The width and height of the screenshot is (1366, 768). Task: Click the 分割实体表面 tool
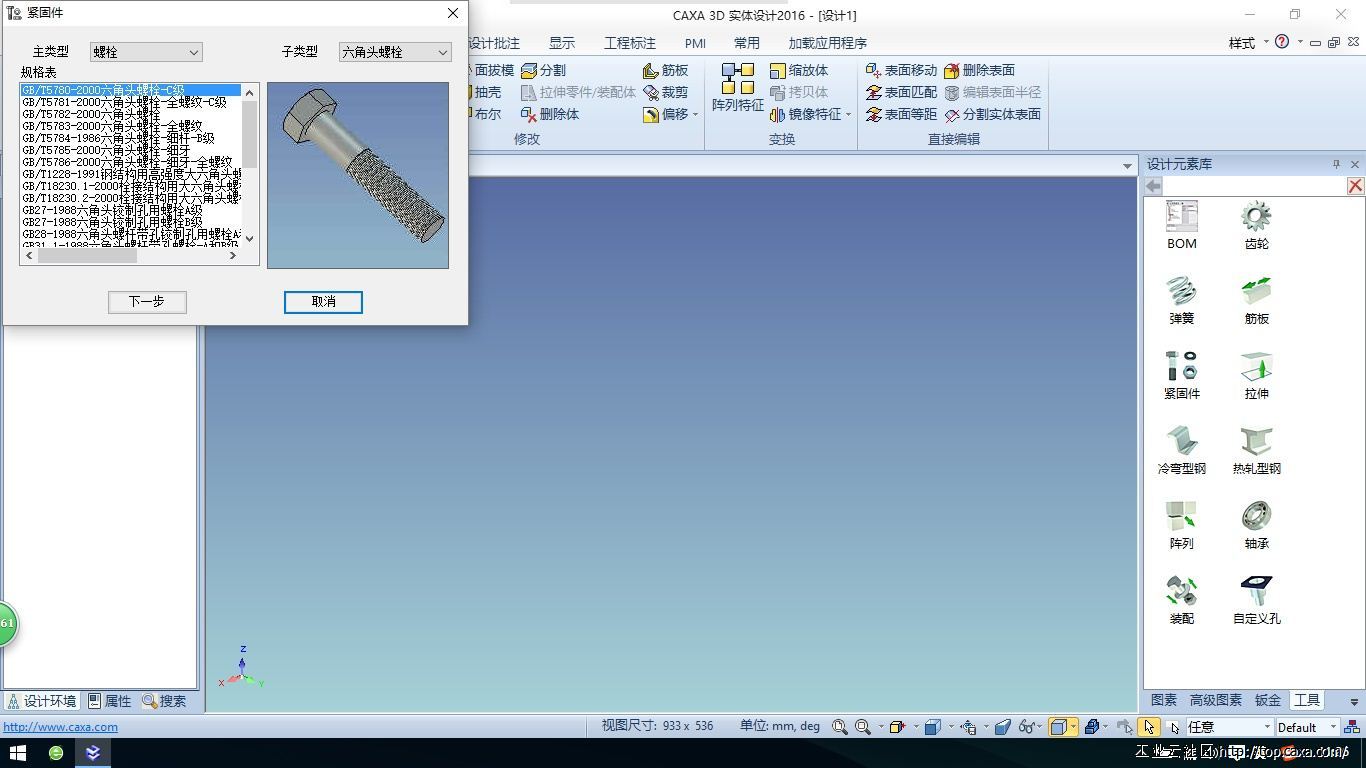coord(992,114)
